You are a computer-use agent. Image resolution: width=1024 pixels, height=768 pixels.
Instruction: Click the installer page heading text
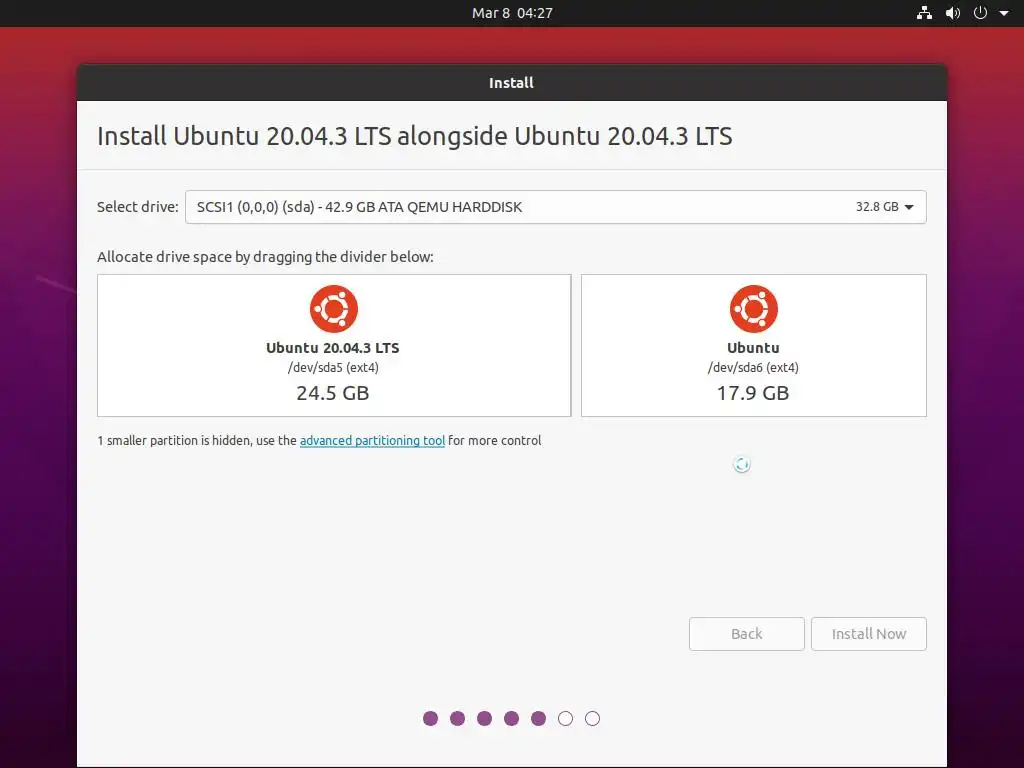415,136
